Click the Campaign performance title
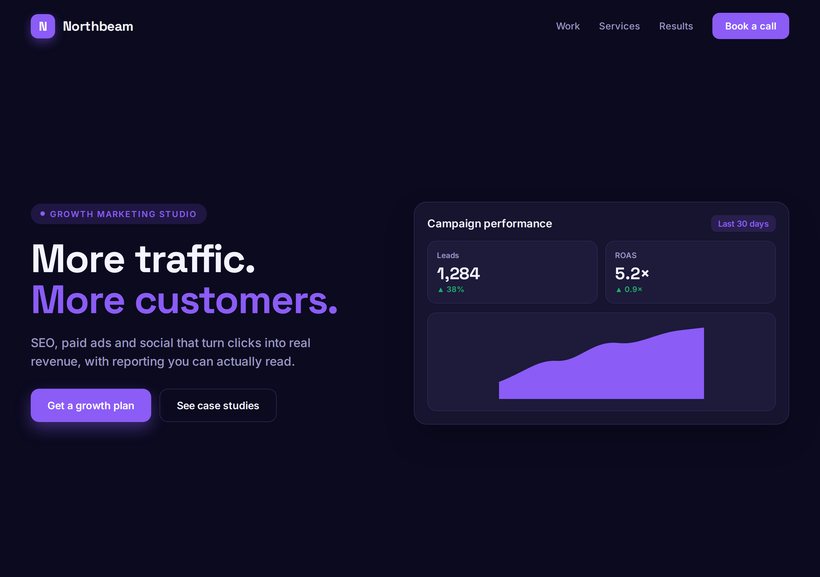Screen dimensions: 820x577 click(489, 224)
